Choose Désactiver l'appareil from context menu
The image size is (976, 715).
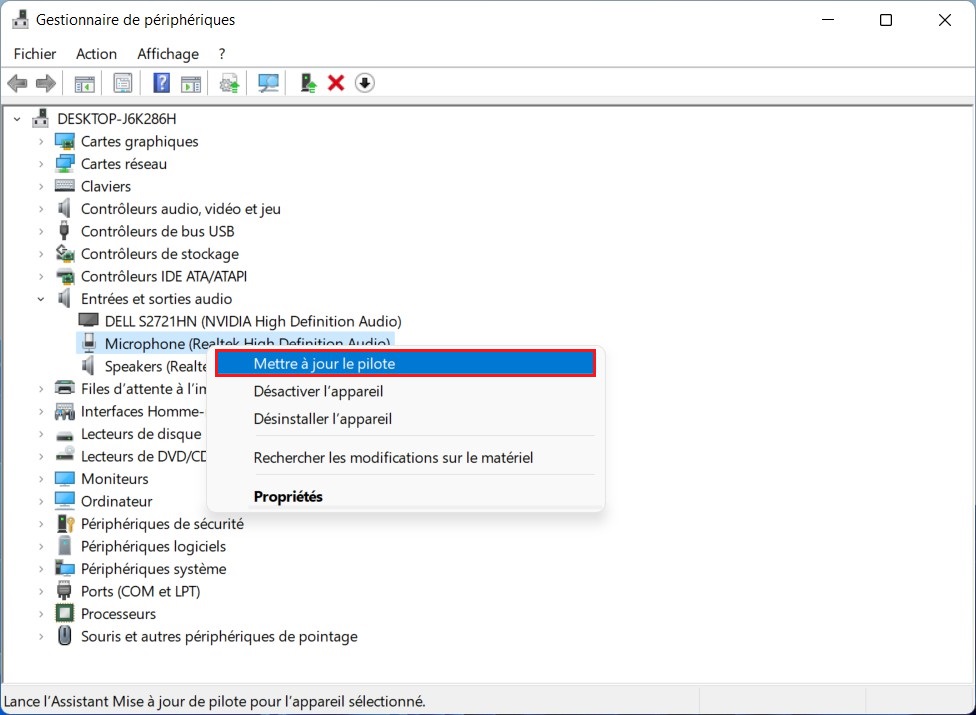click(x=318, y=391)
